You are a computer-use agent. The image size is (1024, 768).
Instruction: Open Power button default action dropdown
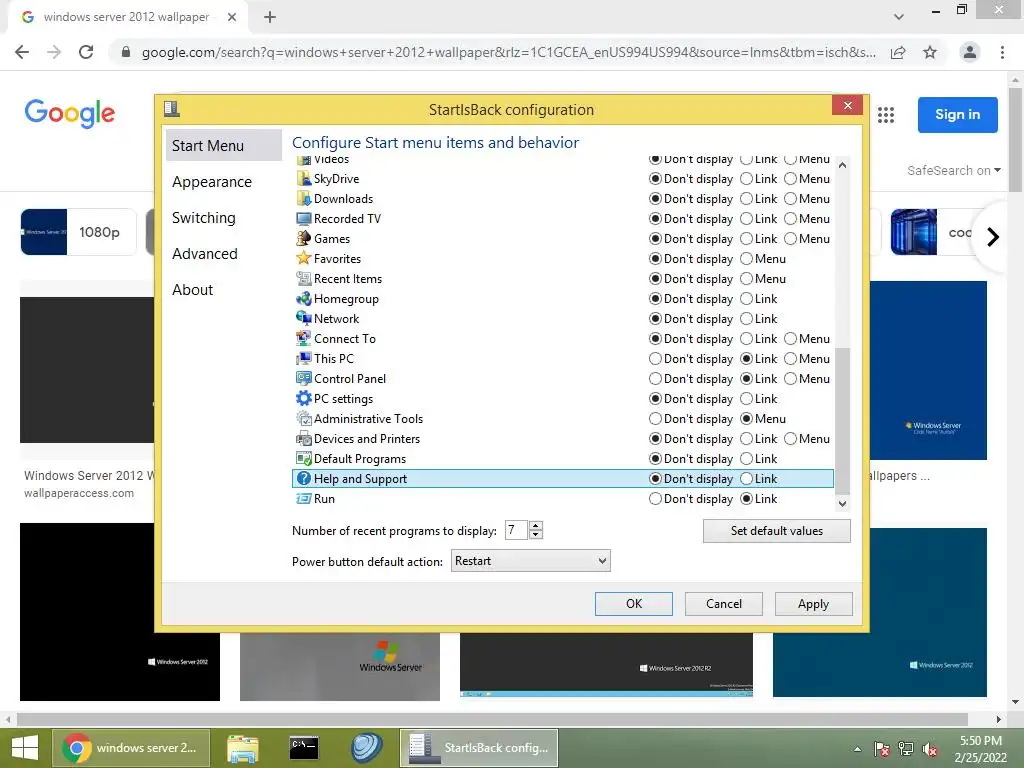click(x=530, y=561)
